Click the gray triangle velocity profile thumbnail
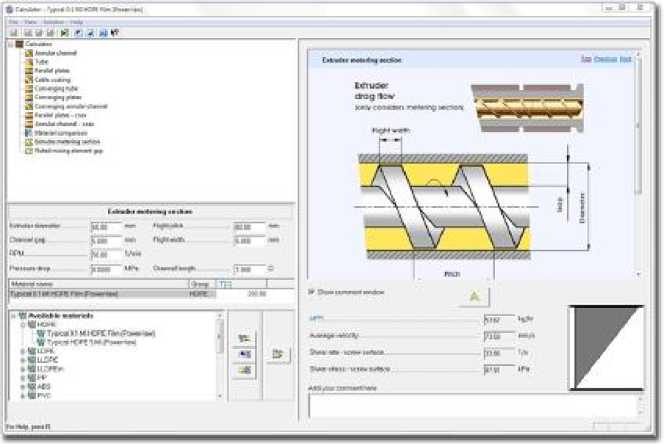Image resolution: width=665 pixels, height=444 pixels. point(606,347)
